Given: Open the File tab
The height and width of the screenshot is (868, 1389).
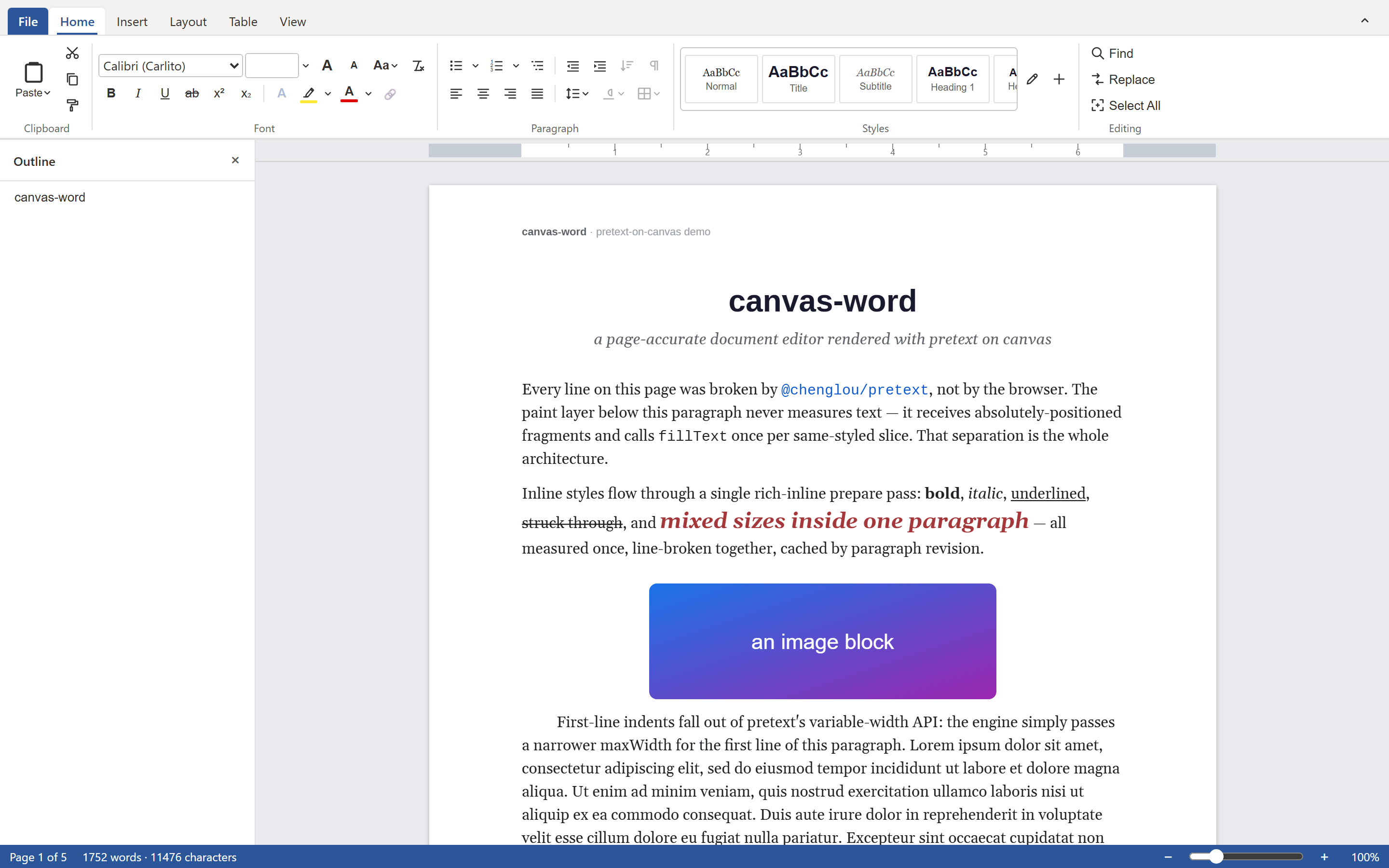Looking at the screenshot, I should coord(27,21).
